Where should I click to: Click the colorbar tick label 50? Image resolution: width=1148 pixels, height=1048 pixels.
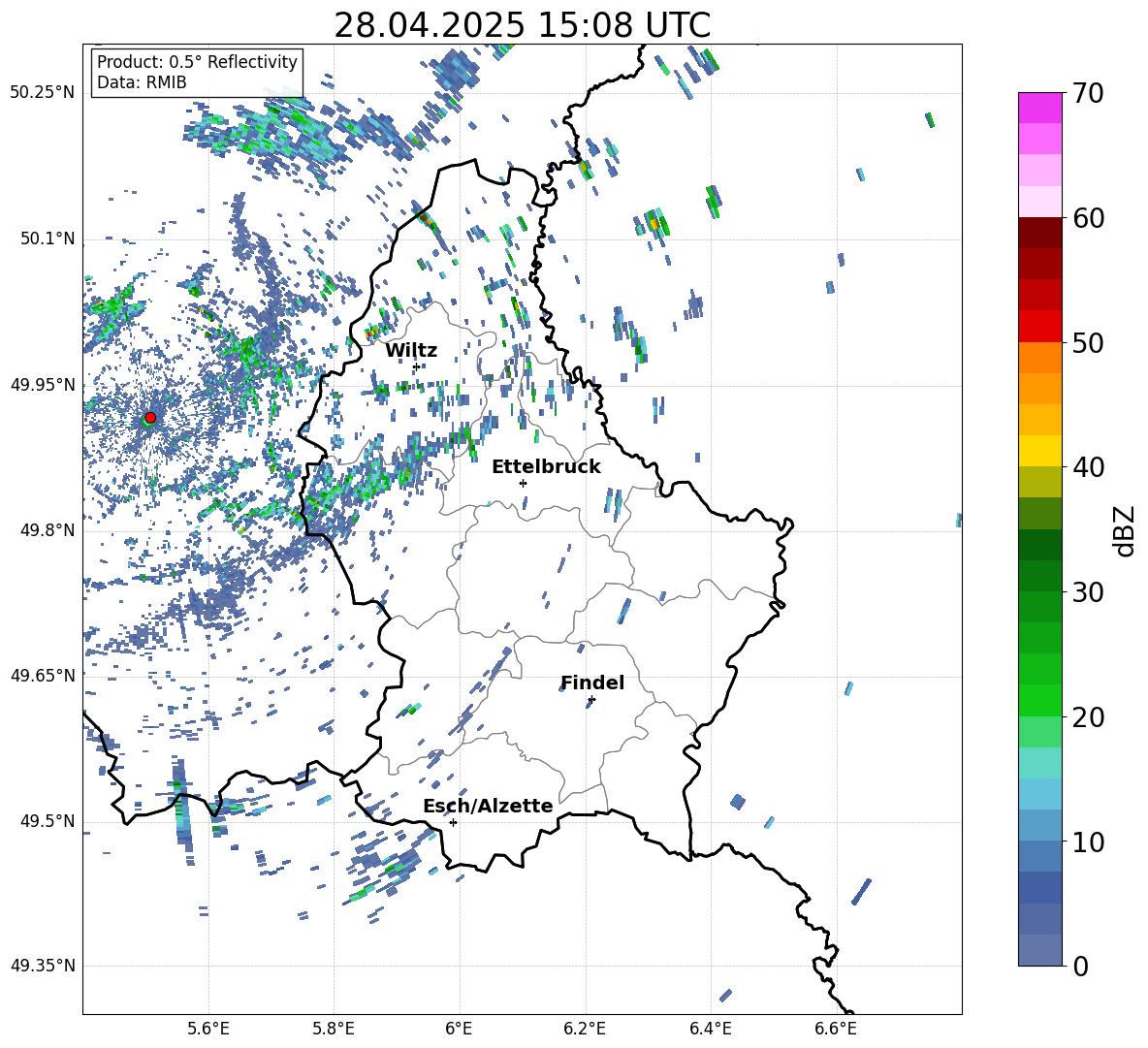(1088, 343)
